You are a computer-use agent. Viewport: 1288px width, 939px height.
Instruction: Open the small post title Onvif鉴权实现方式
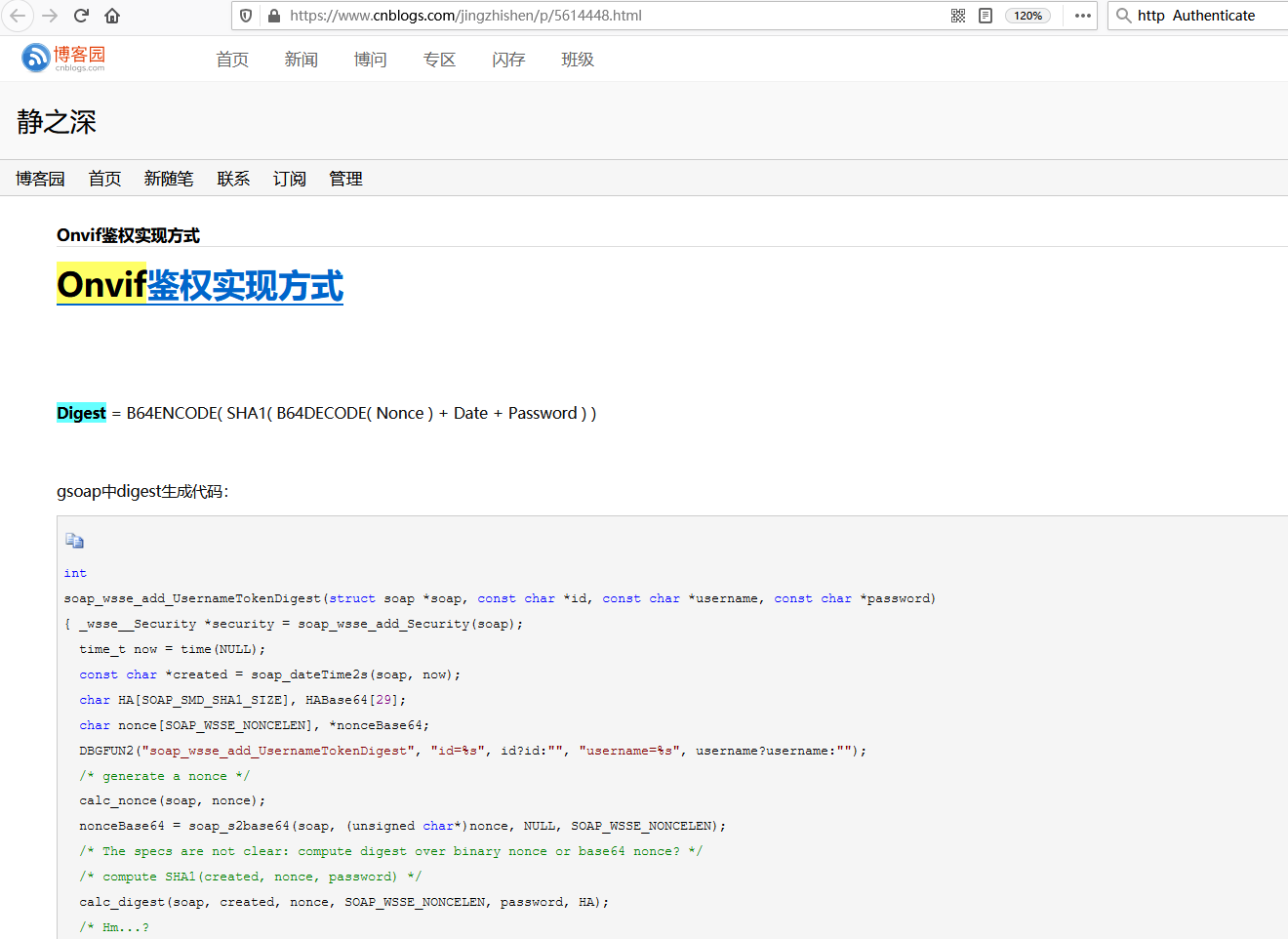[128, 235]
